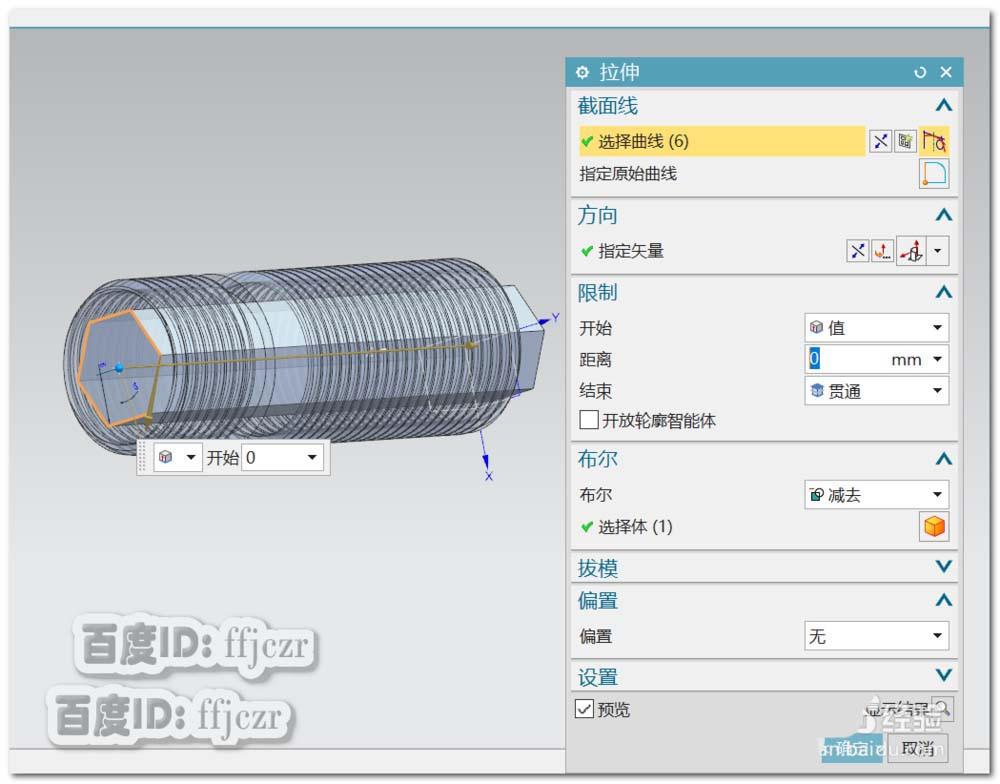Viewport: 1000px width, 784px height.
Task: Select the sketch section icon under 截面线
Action: (934, 173)
